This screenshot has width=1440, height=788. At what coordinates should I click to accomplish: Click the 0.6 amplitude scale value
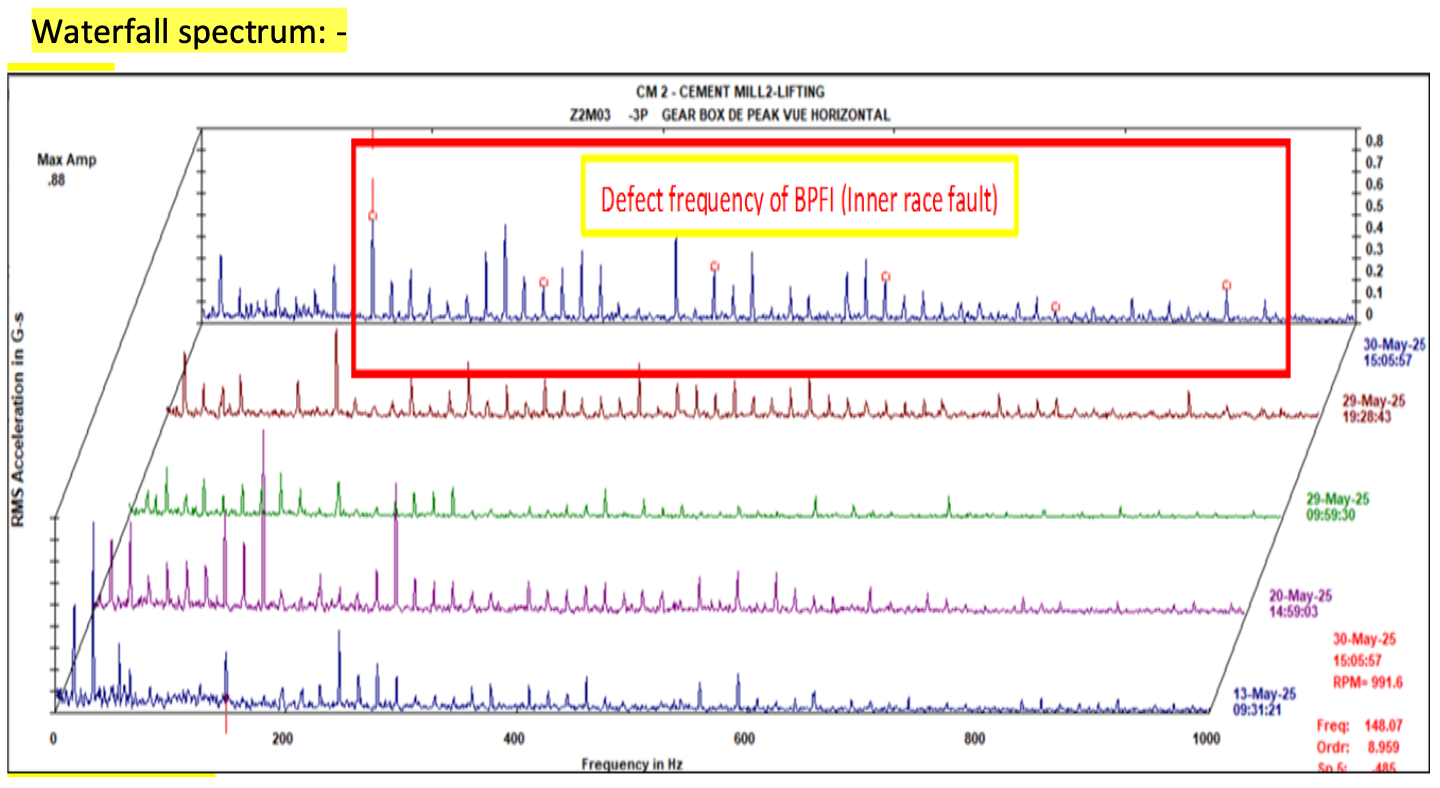(1376, 184)
